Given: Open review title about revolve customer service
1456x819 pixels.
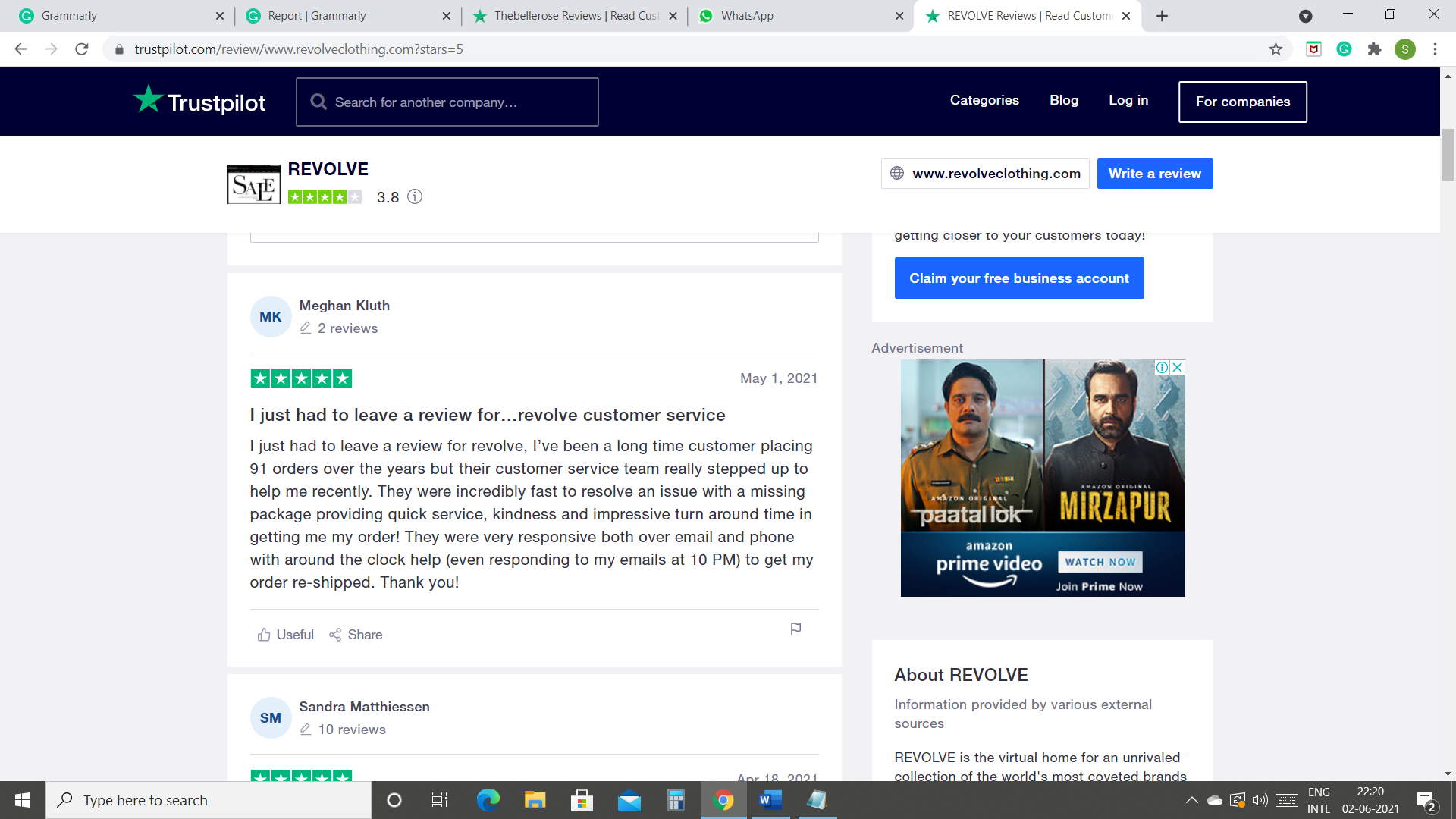Looking at the screenshot, I should (488, 415).
